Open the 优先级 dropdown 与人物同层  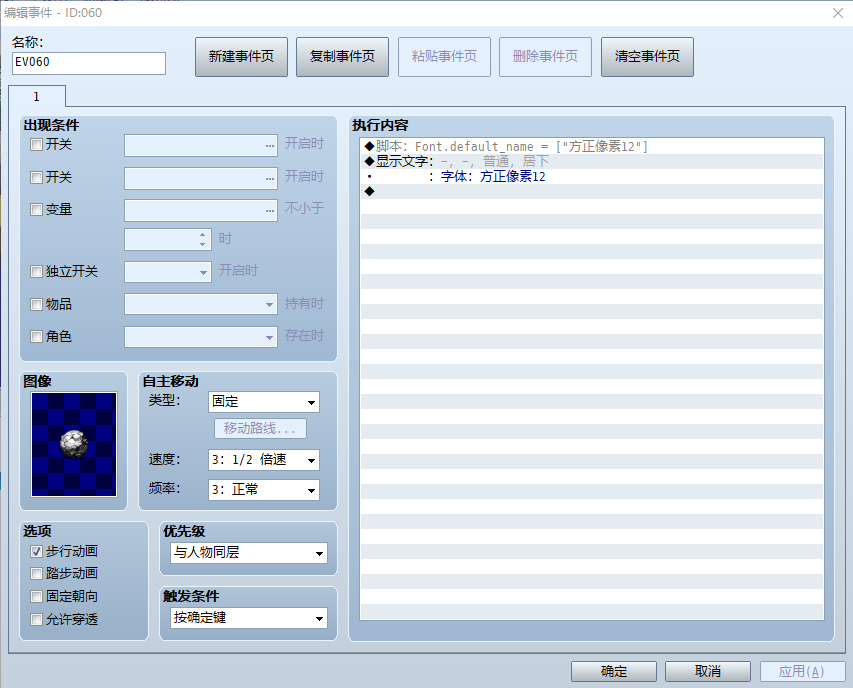coord(249,553)
